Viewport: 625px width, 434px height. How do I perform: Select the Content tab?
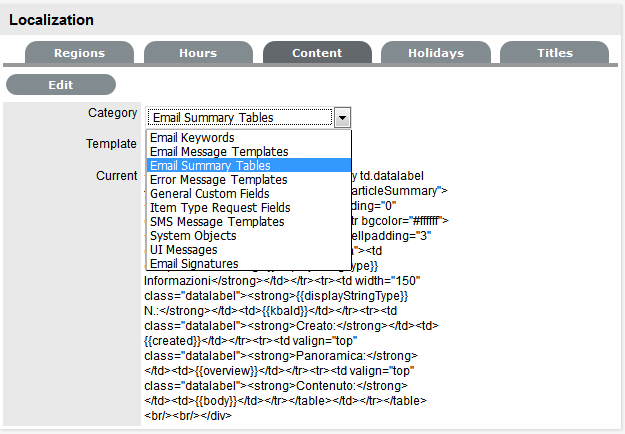(x=316, y=53)
